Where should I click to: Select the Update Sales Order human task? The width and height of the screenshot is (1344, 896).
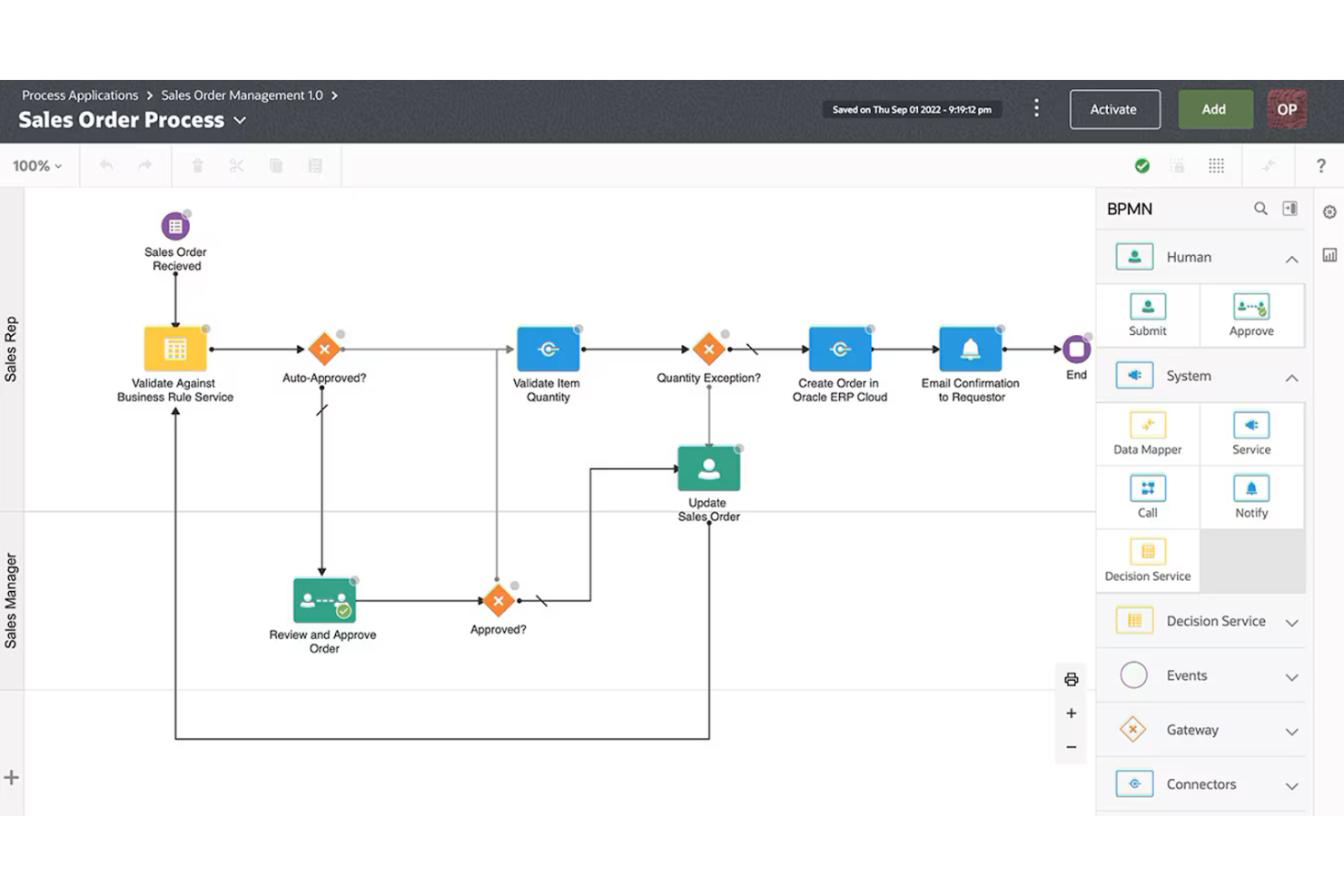(x=709, y=469)
